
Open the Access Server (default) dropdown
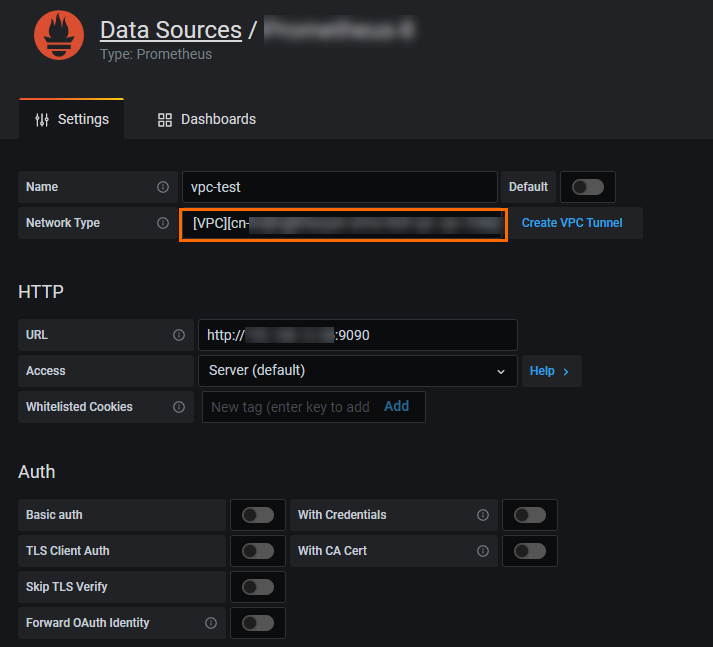358,371
